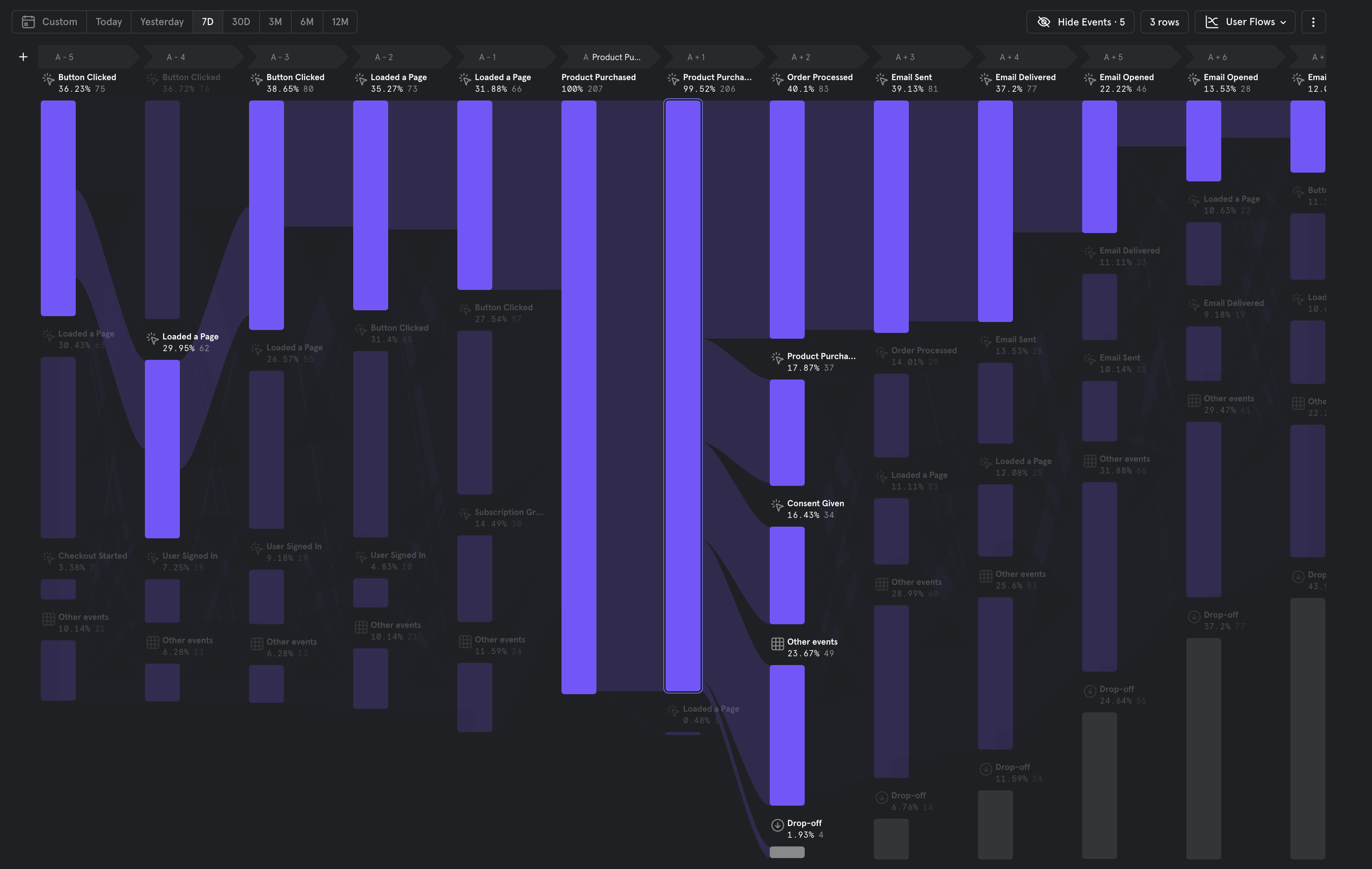Open the 3 rows selector

(x=1164, y=21)
